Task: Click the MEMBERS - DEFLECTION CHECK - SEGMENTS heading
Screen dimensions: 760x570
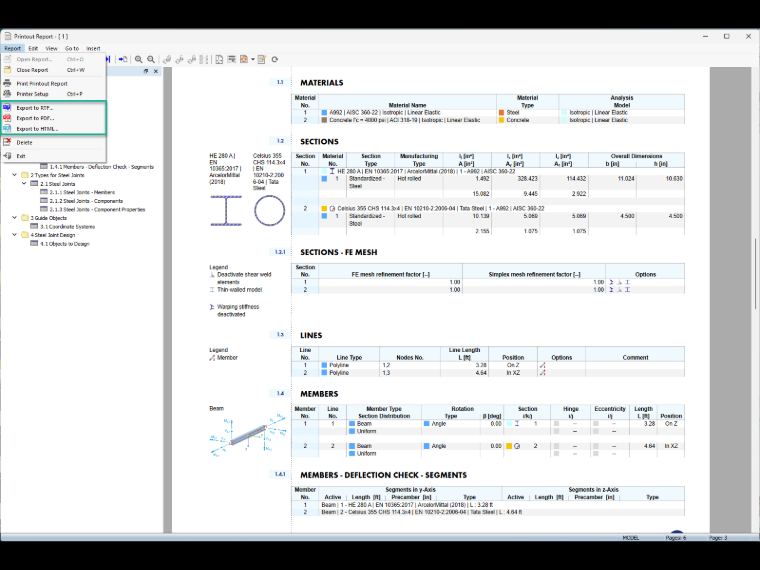Action: click(x=383, y=475)
